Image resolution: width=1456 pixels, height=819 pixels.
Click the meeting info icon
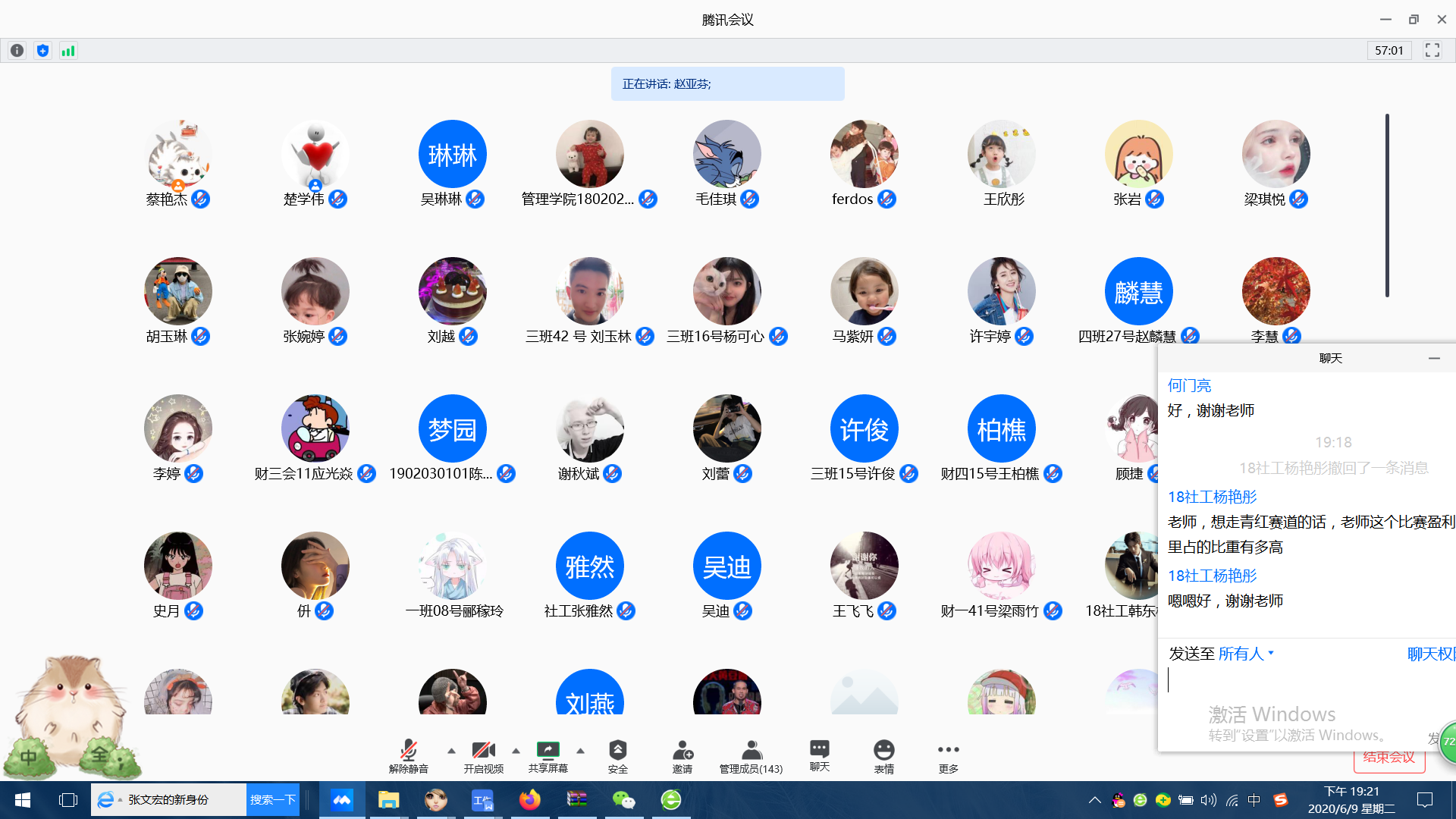pyautogui.click(x=17, y=51)
